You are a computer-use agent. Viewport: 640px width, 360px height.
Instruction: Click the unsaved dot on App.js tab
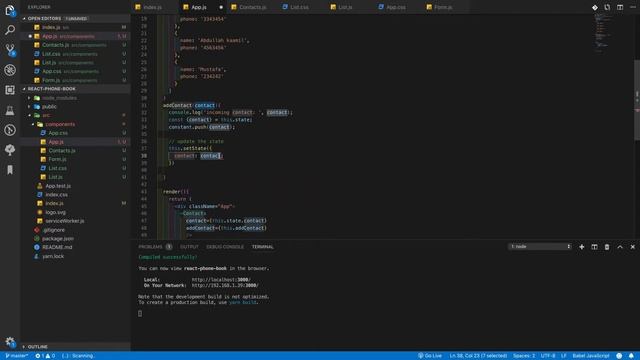pyautogui.click(x=221, y=7)
